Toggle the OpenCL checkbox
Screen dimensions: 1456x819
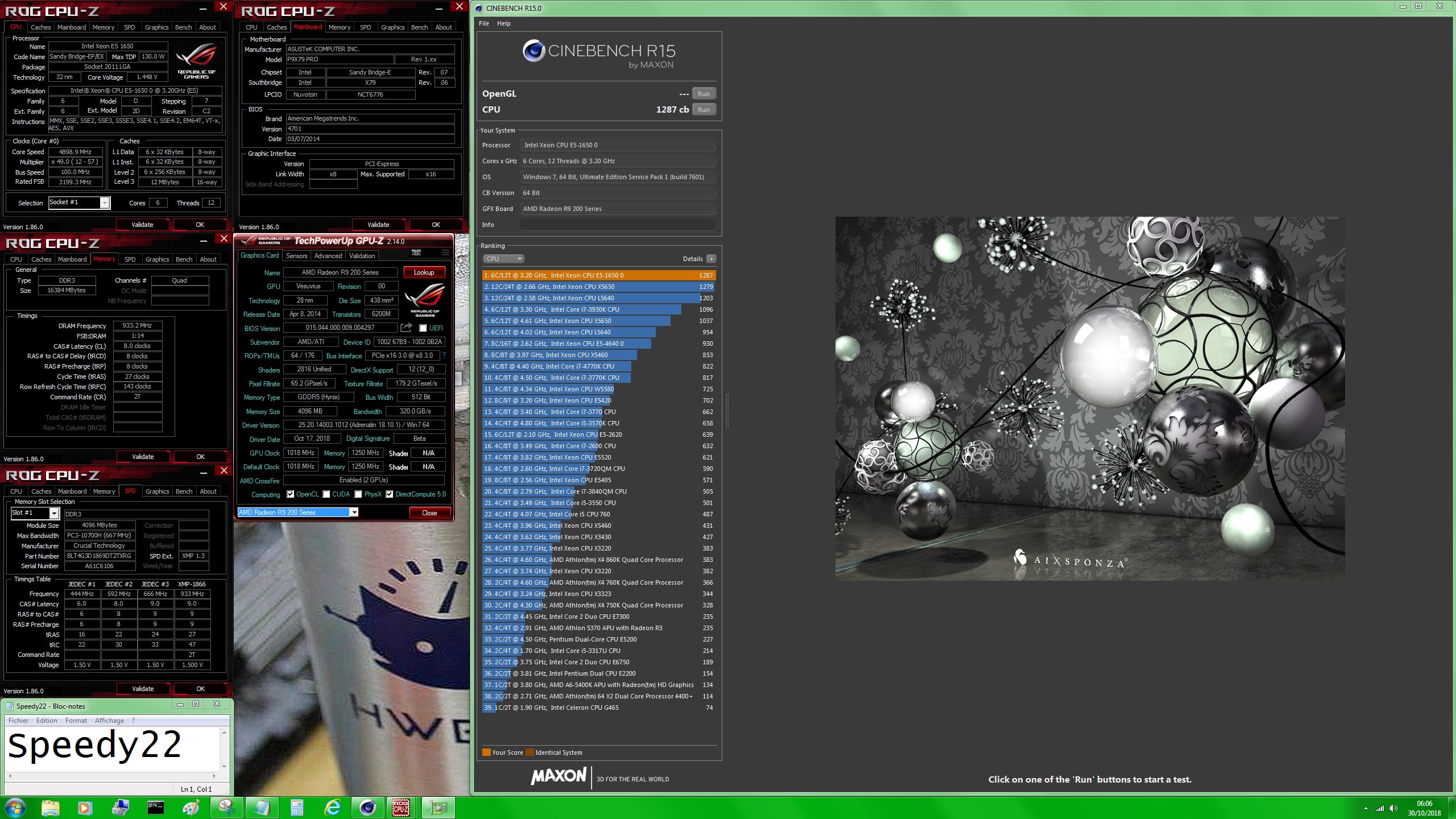(x=290, y=494)
